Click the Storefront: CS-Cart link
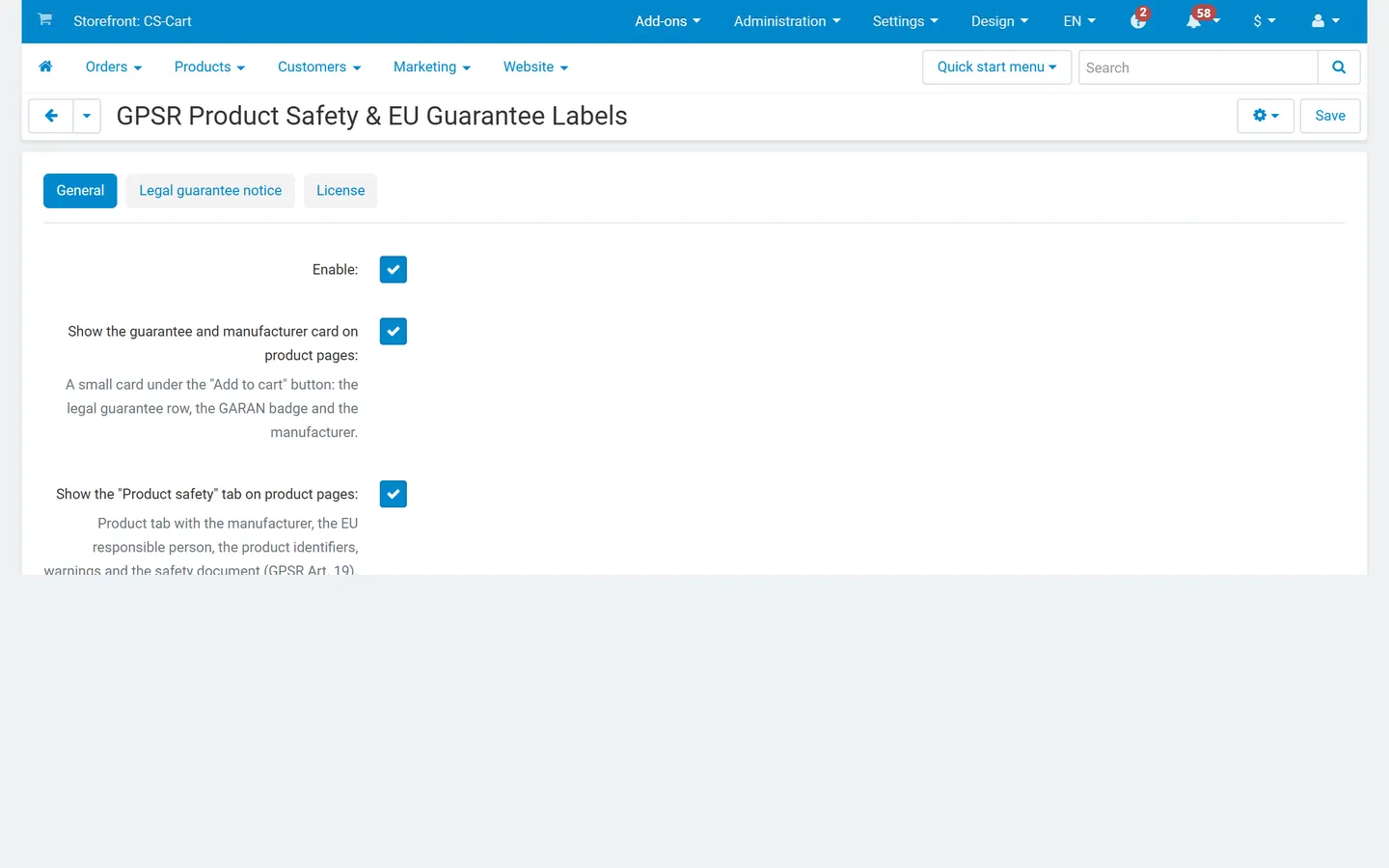Image resolution: width=1389 pixels, height=868 pixels. [132, 21]
